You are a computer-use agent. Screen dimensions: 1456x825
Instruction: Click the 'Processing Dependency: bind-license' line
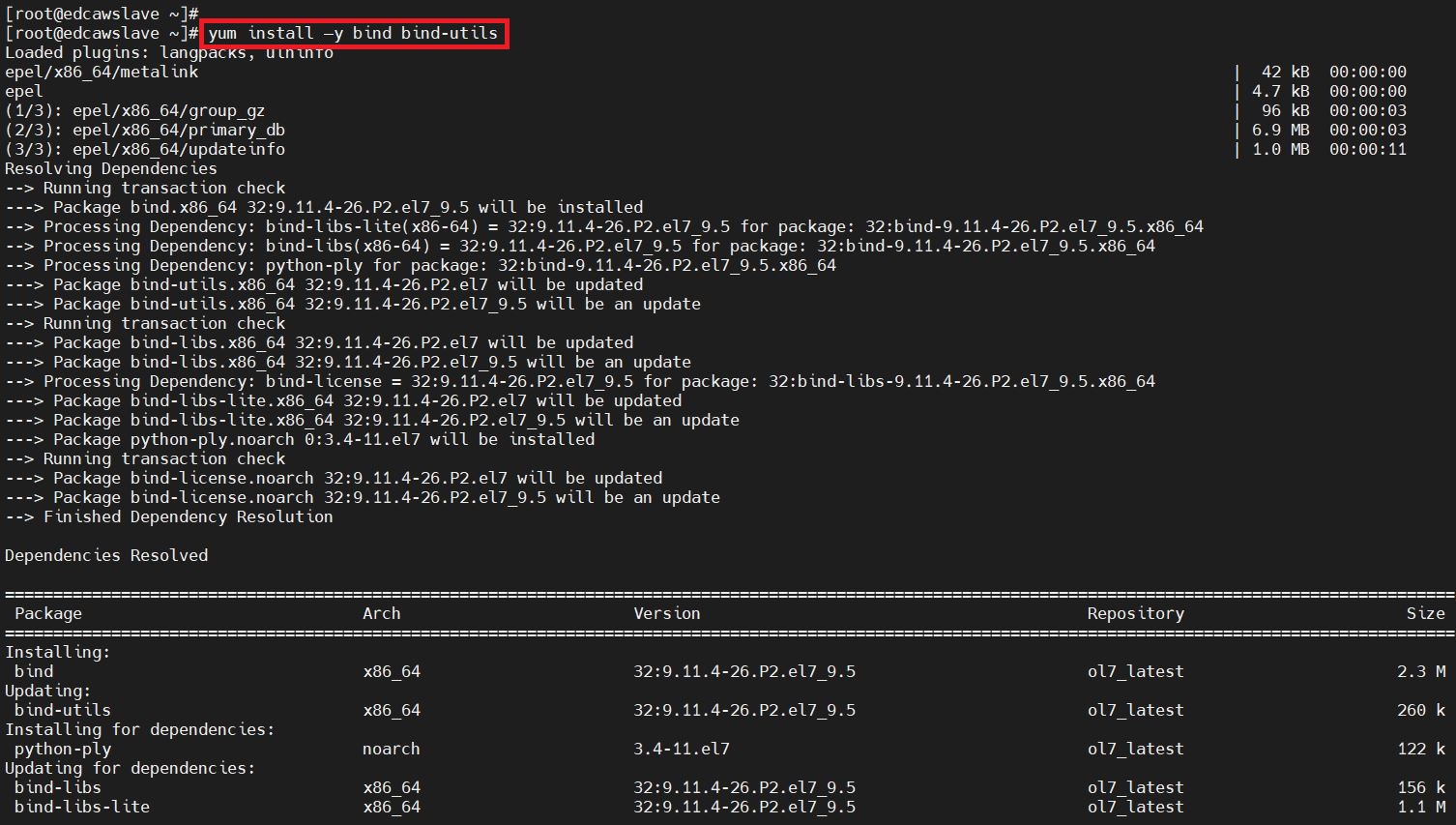click(x=580, y=381)
